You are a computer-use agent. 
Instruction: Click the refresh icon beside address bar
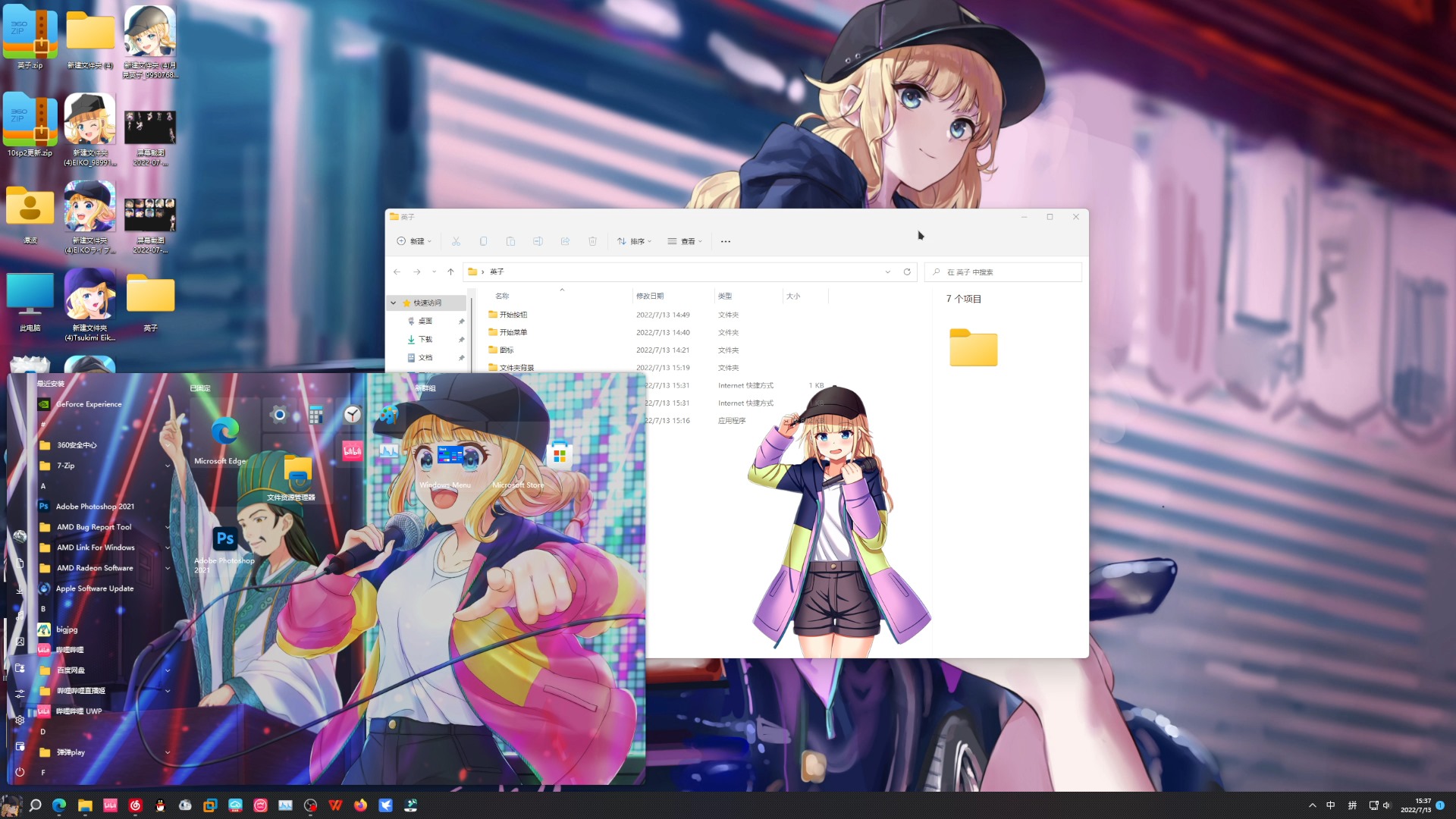907,271
